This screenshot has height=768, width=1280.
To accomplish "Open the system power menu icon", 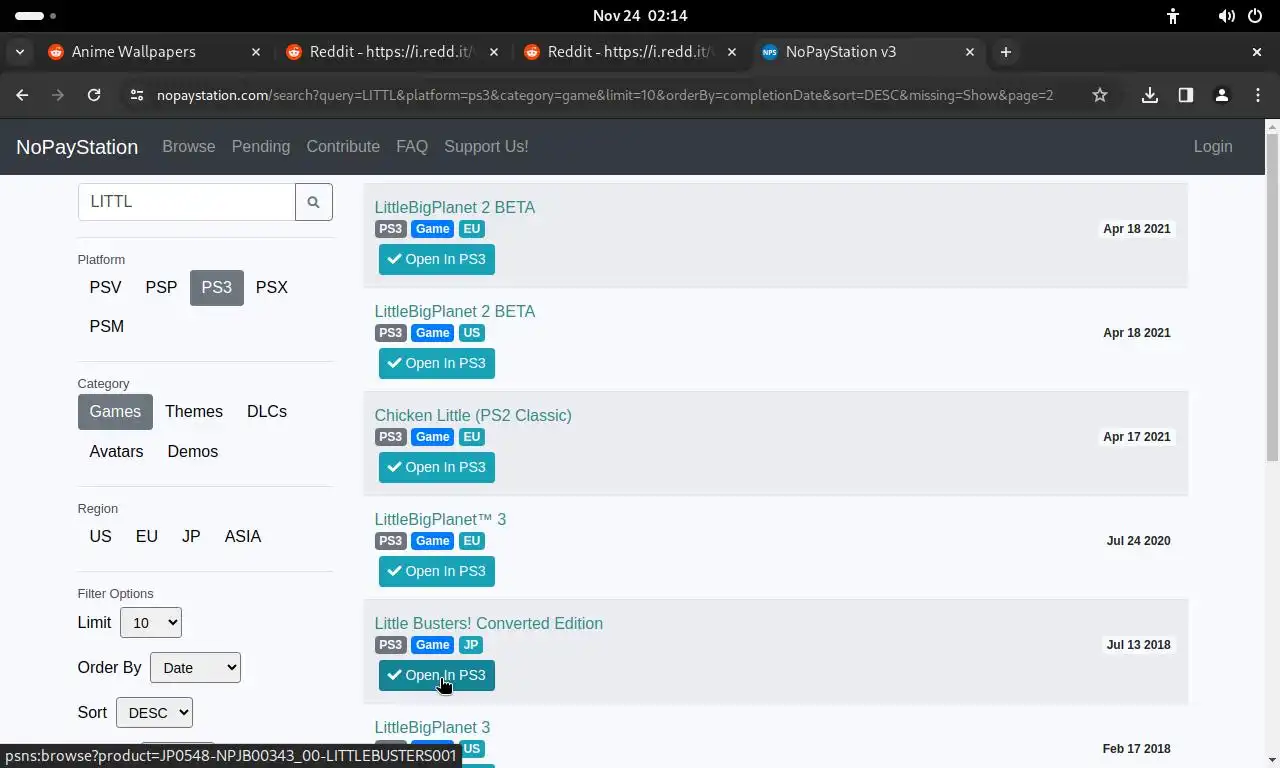I will point(1256,16).
